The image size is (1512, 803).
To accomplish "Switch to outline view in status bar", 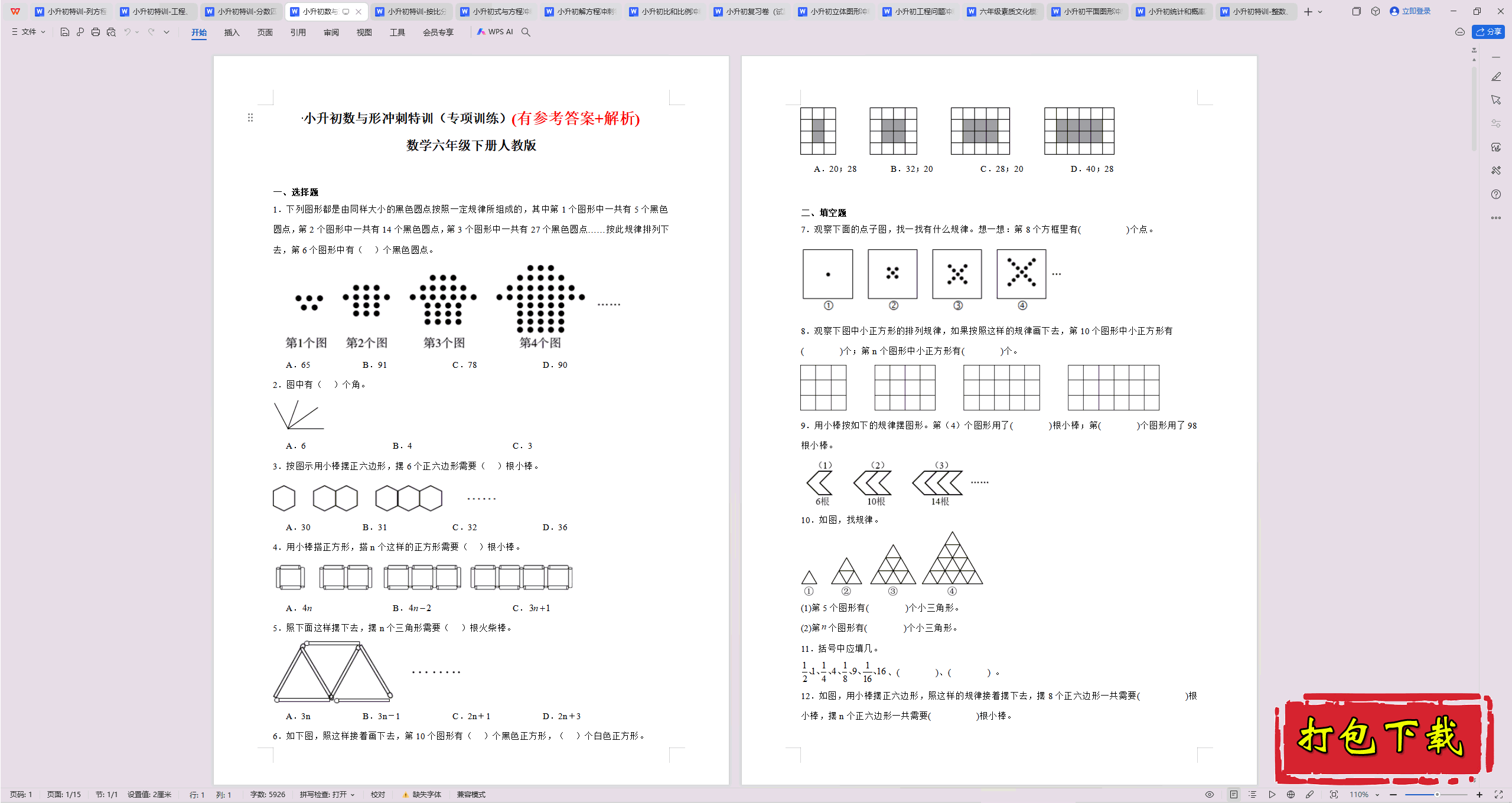I will pyautogui.click(x=1252, y=795).
